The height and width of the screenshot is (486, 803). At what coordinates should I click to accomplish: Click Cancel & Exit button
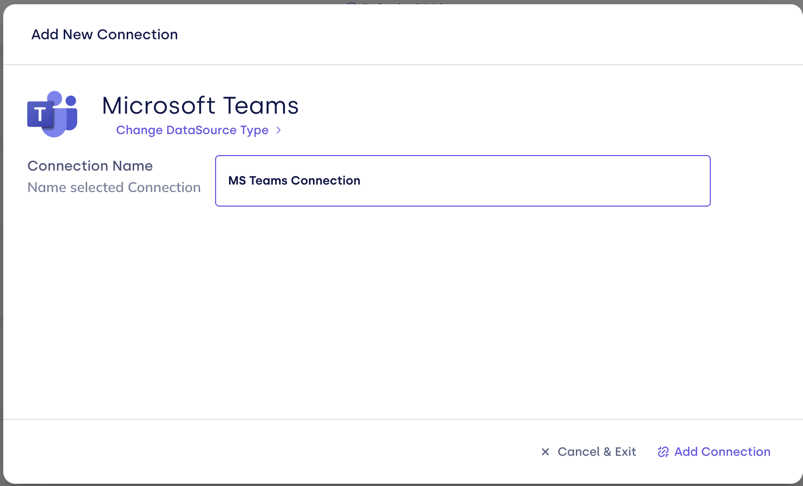(588, 452)
